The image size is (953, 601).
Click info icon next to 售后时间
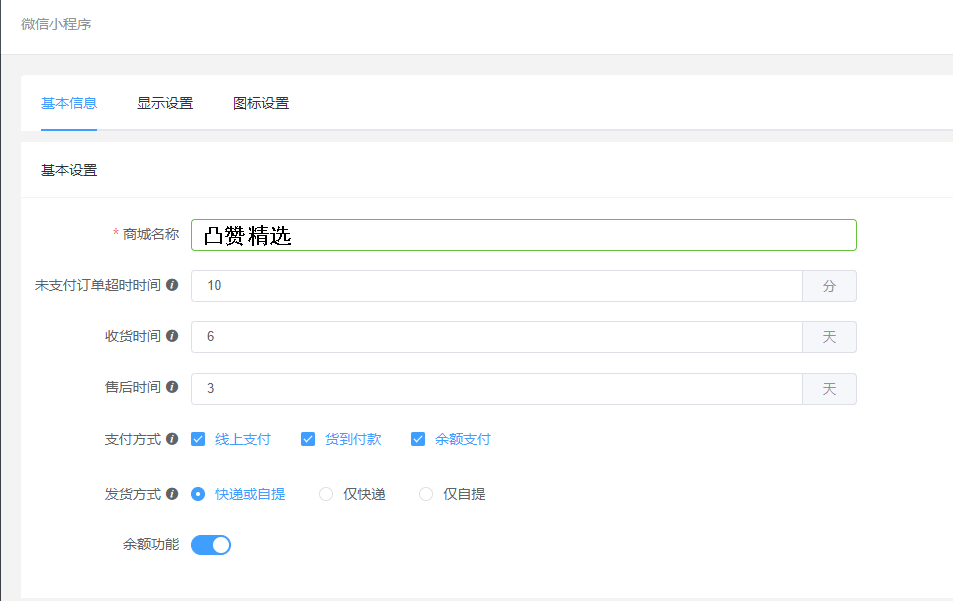point(172,387)
